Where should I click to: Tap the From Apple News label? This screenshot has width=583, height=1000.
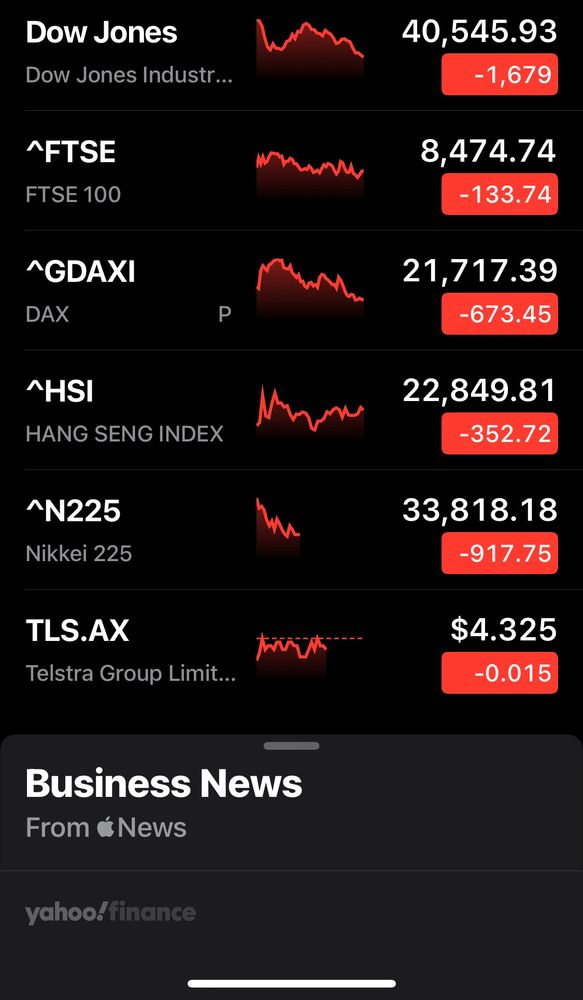105,828
